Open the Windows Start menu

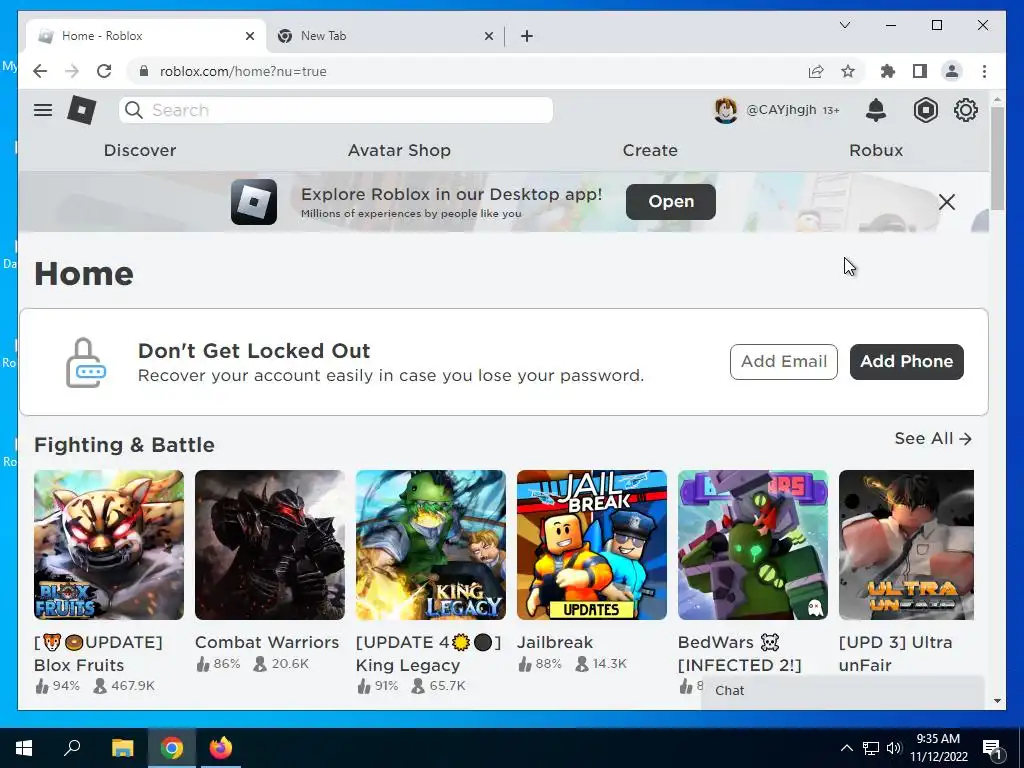coord(24,748)
